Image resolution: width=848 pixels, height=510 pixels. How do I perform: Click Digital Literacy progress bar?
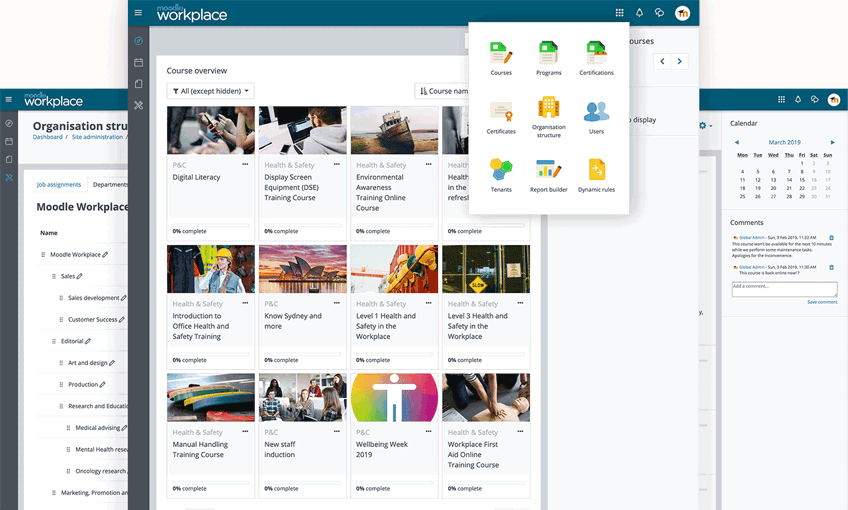tap(211, 225)
